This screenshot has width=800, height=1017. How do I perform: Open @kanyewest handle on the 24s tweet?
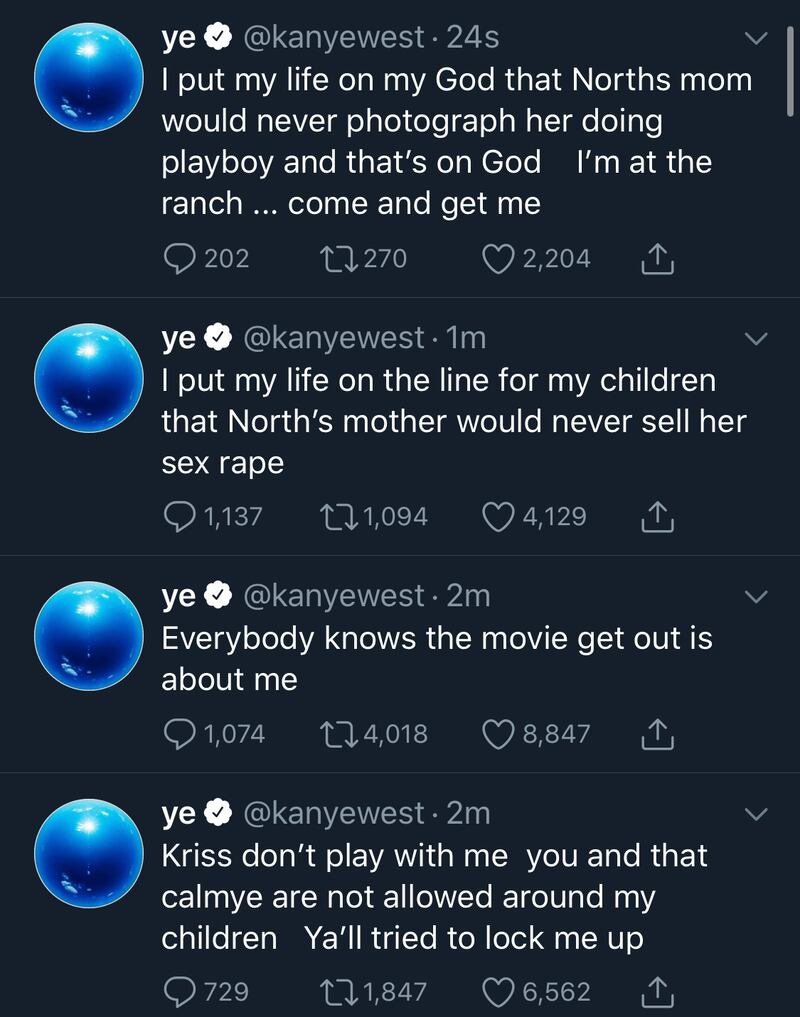click(334, 38)
